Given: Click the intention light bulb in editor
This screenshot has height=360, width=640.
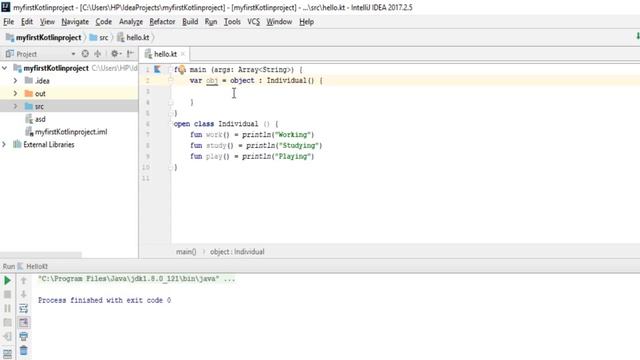Looking at the screenshot, I should click(x=182, y=70).
